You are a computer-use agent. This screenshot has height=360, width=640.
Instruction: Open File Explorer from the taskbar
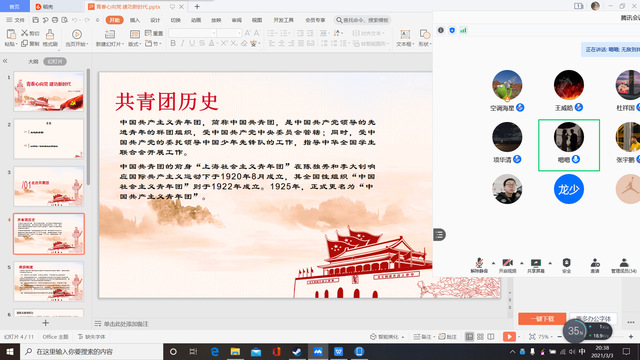pos(235,351)
